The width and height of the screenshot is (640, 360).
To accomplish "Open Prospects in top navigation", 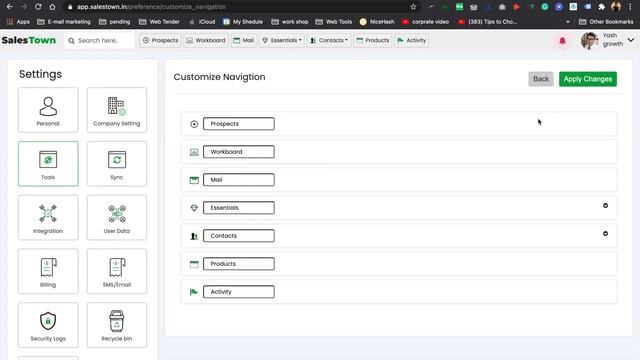I will click(x=160, y=40).
